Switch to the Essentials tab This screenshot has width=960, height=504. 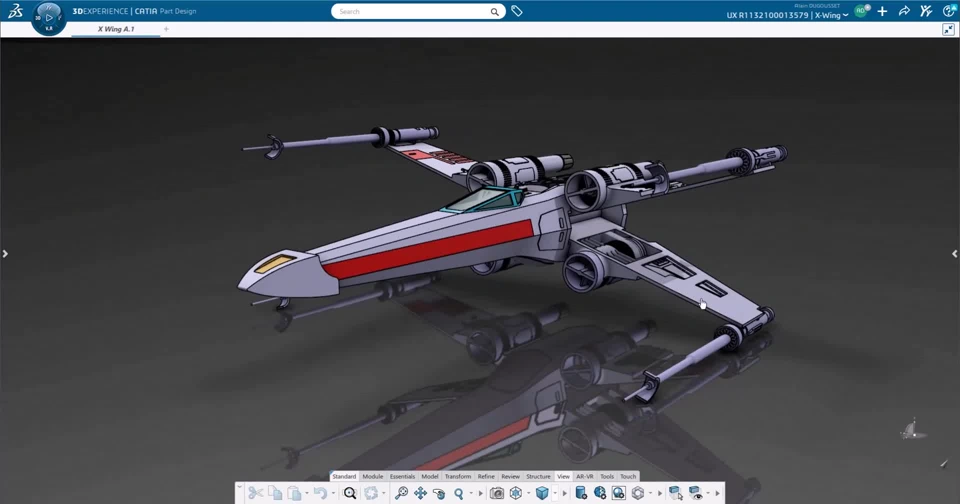[402, 476]
